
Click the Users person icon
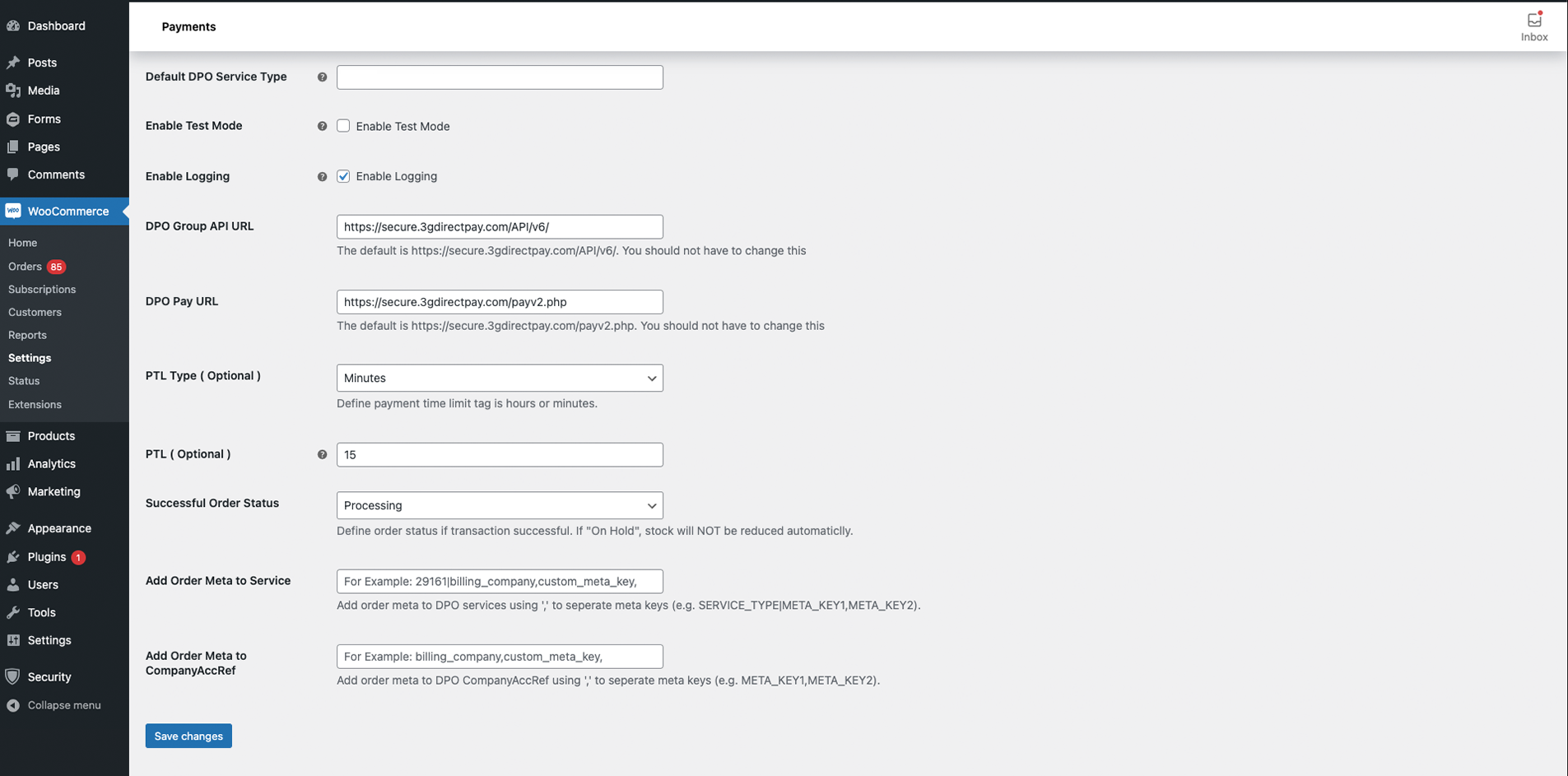coord(13,585)
